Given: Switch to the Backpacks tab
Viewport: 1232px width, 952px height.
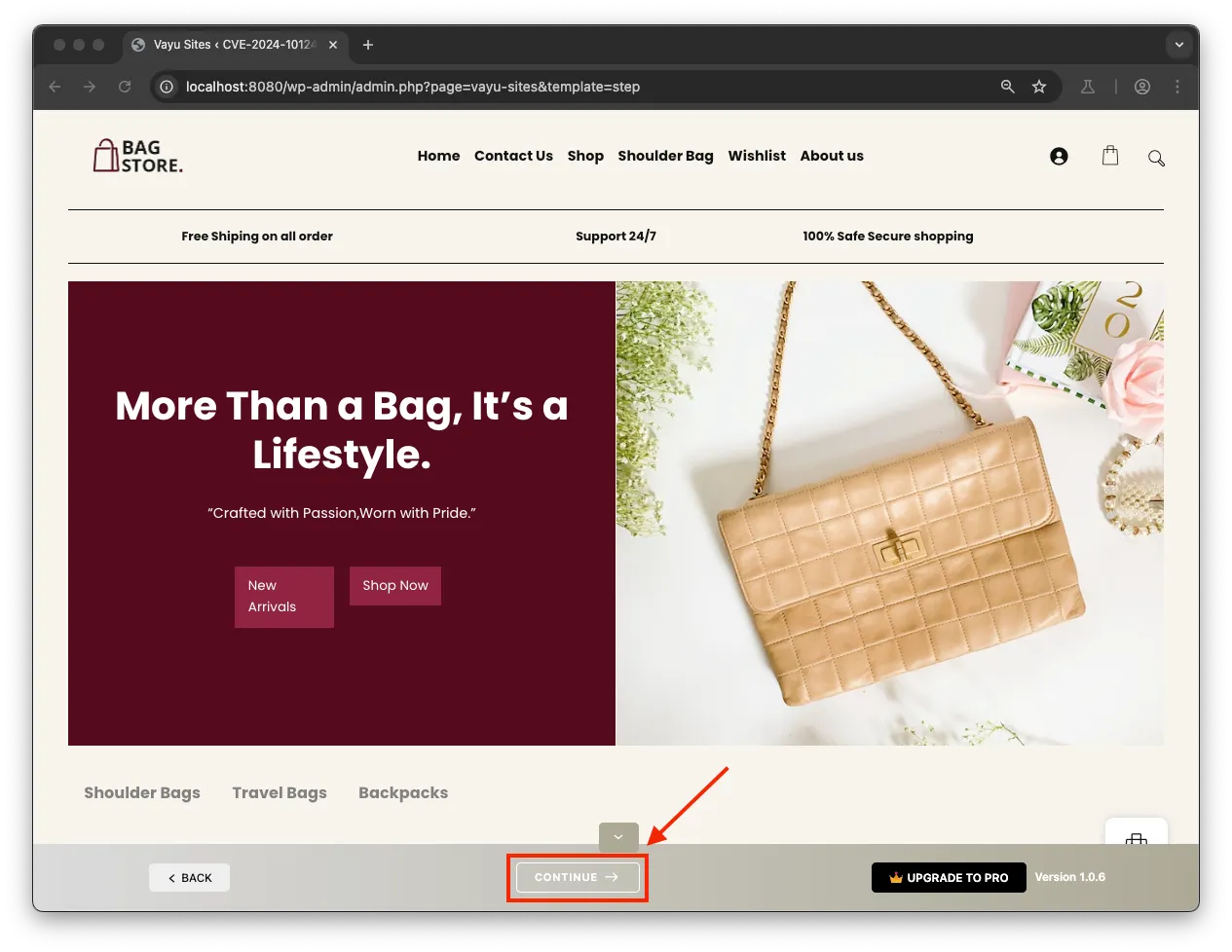Looking at the screenshot, I should pos(403,792).
